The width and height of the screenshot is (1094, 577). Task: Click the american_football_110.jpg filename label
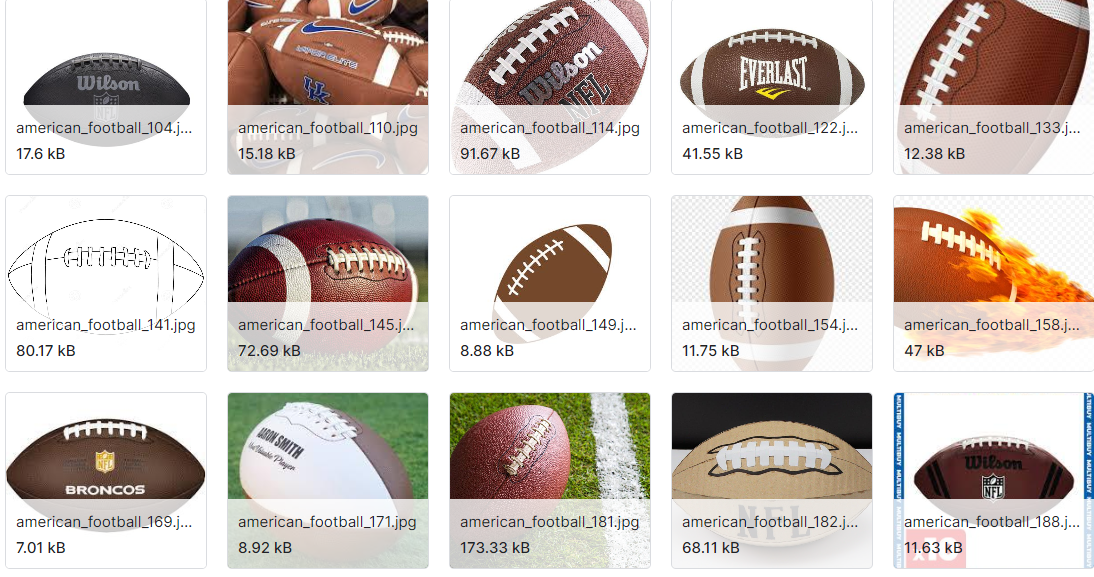pos(328,128)
